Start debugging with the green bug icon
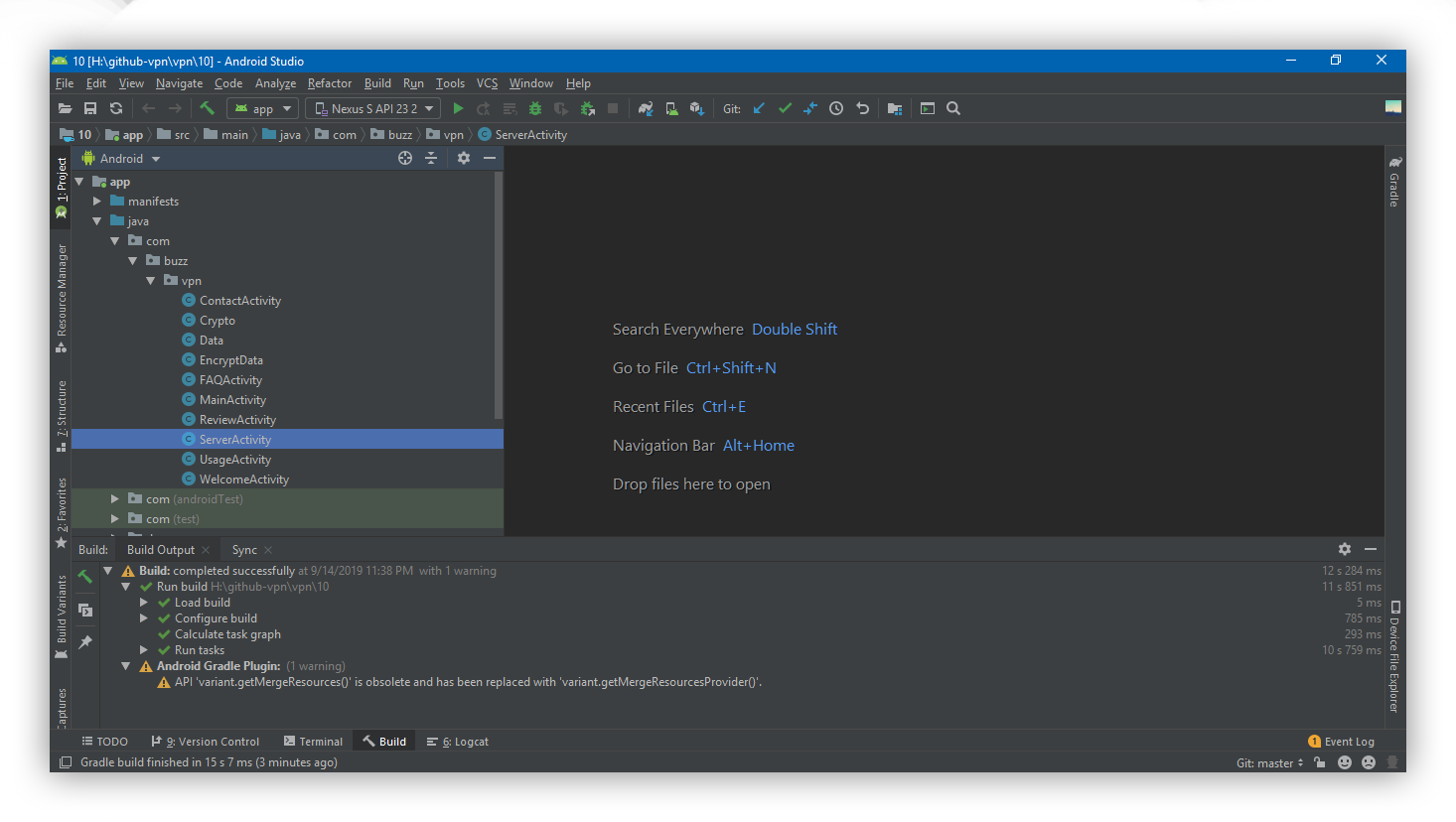 click(x=535, y=108)
